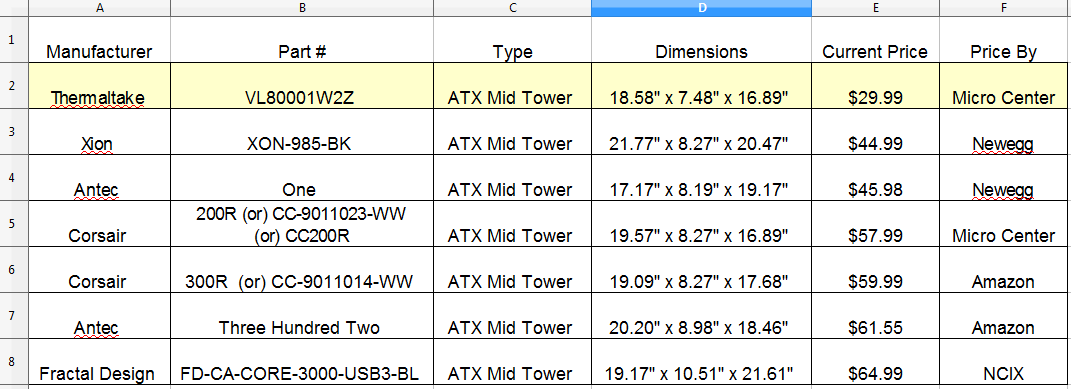Click the Manufacturer header cell
1071x389 pixels.
click(x=100, y=40)
